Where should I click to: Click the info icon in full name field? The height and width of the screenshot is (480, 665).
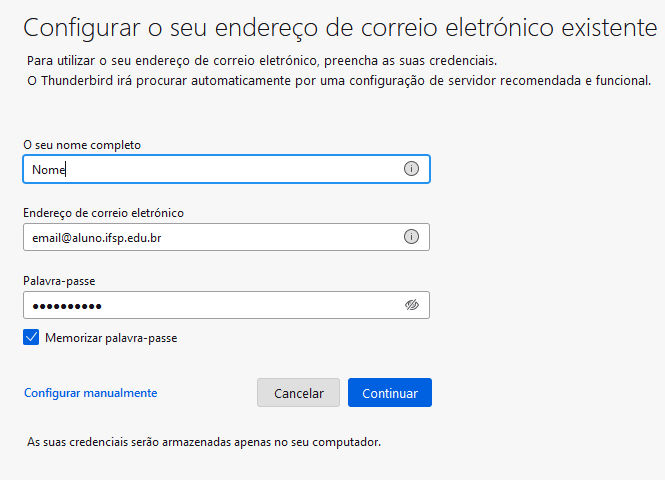[411, 169]
